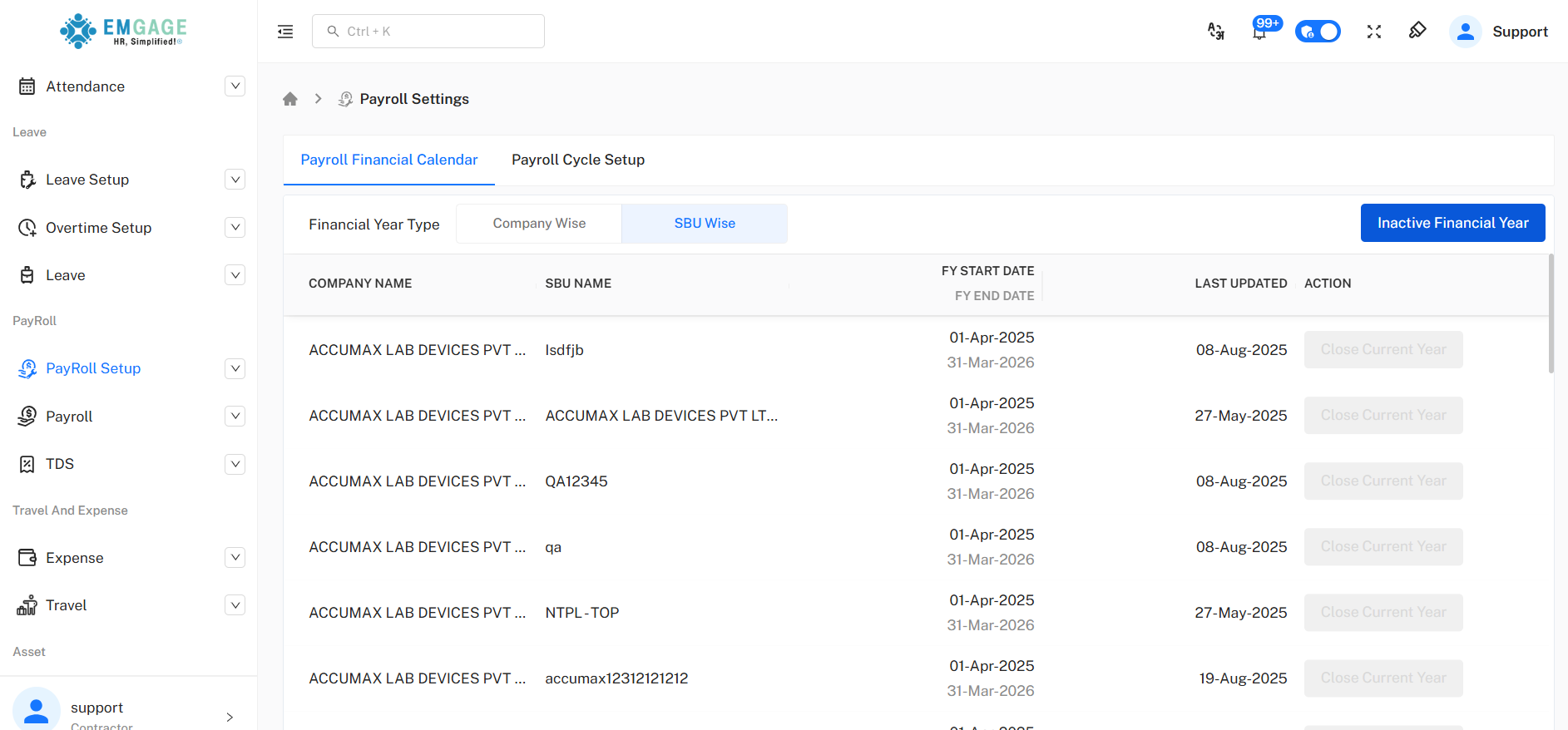Collapse the sidebar with the menu icon

coord(285,32)
